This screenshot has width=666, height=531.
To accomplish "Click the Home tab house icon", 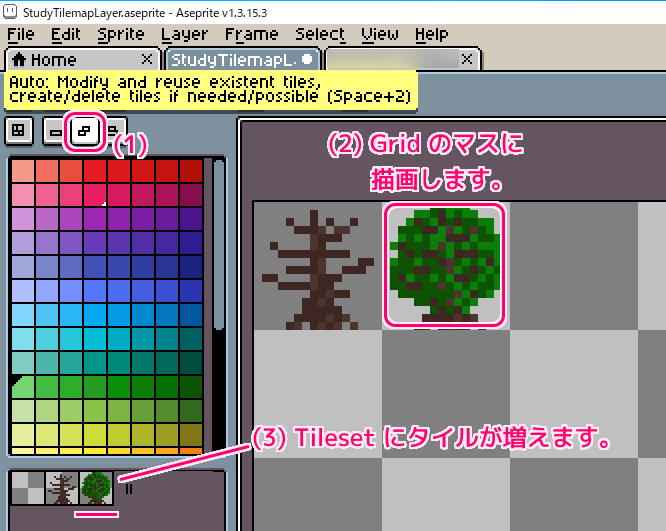I will pyautogui.click(x=19, y=59).
